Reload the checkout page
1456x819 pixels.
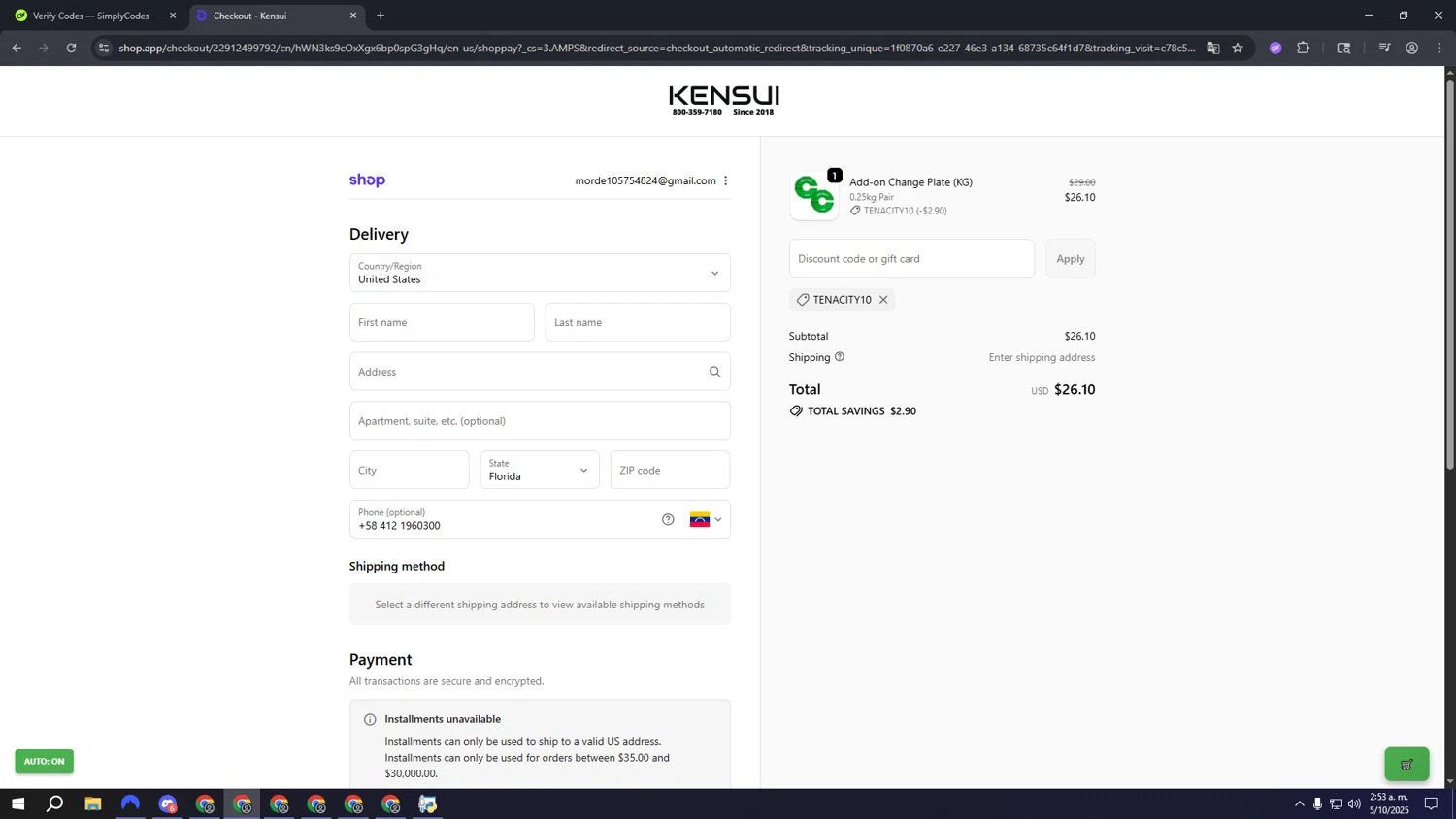click(x=71, y=48)
